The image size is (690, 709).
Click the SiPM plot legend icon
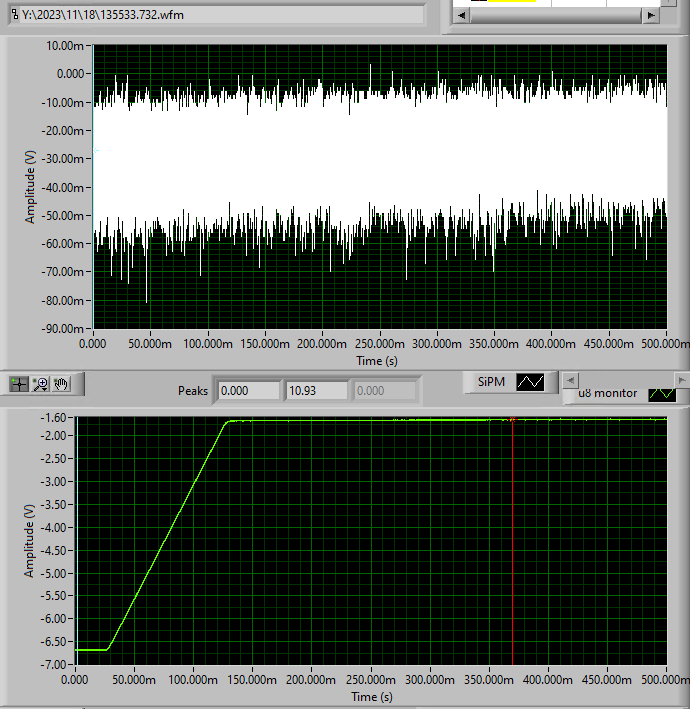(x=530, y=382)
